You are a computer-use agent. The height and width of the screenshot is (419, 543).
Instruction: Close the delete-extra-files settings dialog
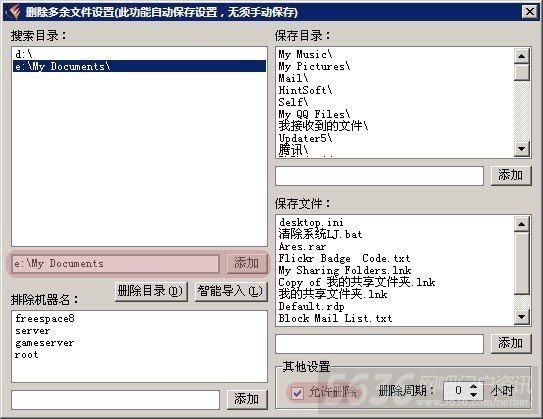(529, 12)
